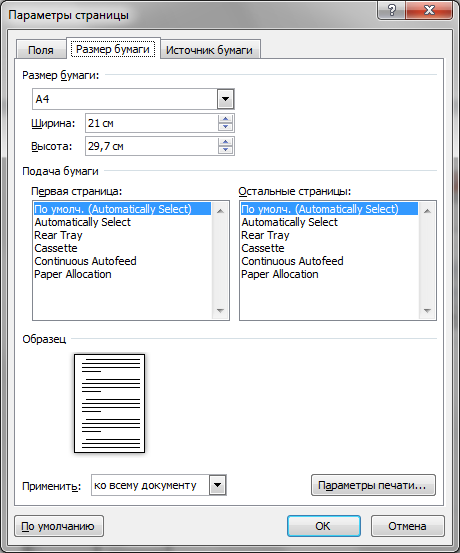Increase the Ширина value with up arrow
This screenshot has width=460, height=553.
coord(225,119)
